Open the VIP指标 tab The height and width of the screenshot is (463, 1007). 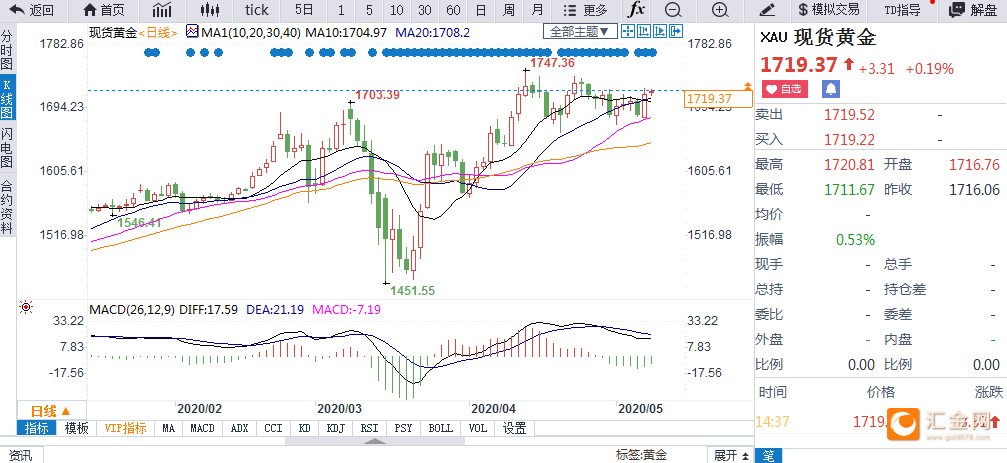tap(125, 428)
